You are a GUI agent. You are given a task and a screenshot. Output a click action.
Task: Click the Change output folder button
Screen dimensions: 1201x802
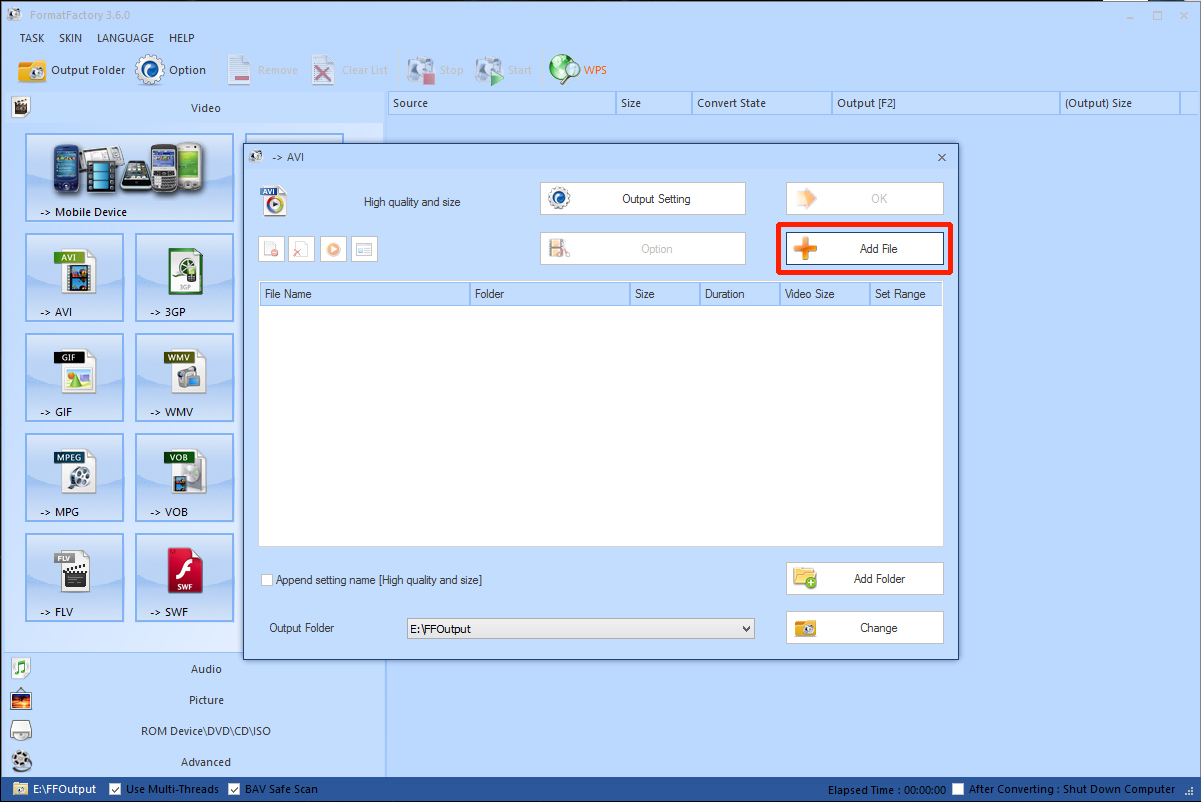(x=865, y=628)
